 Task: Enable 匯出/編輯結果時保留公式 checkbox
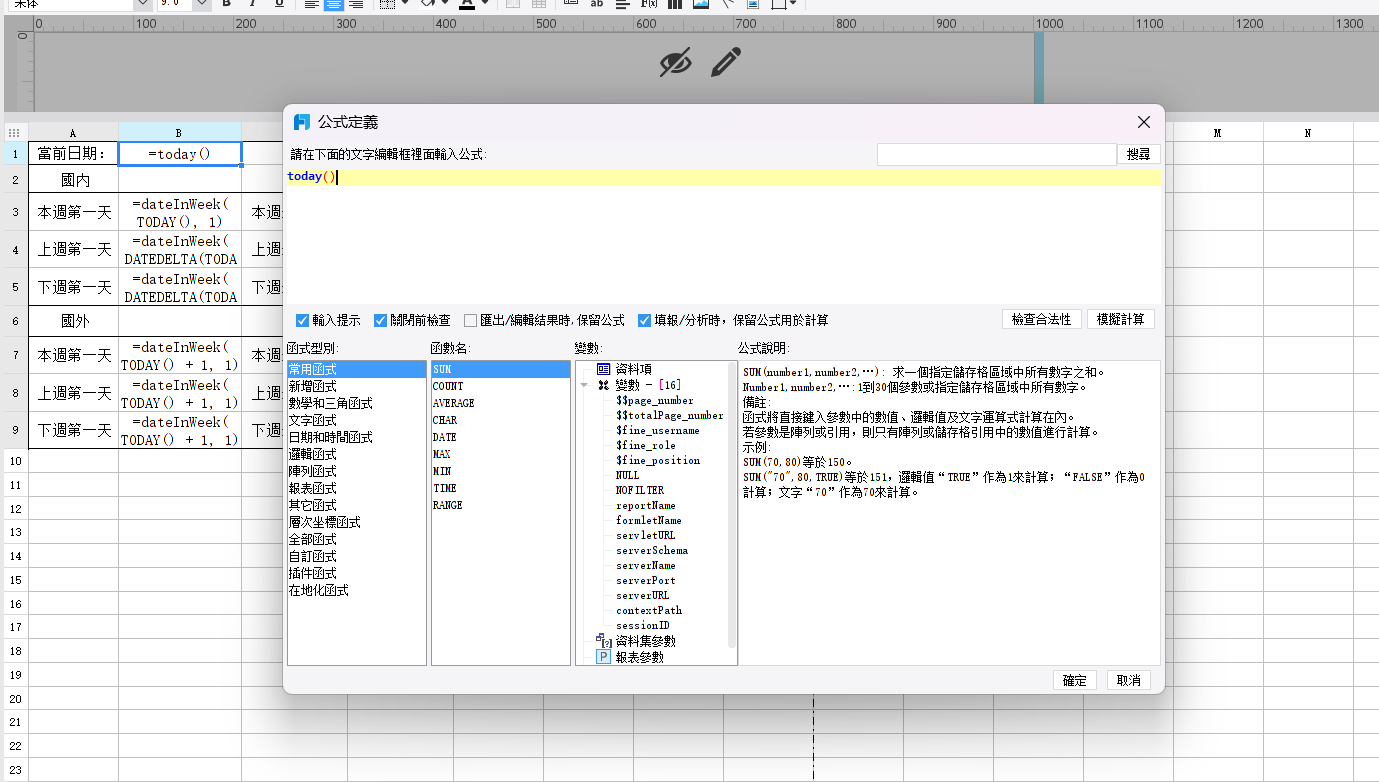tap(471, 321)
